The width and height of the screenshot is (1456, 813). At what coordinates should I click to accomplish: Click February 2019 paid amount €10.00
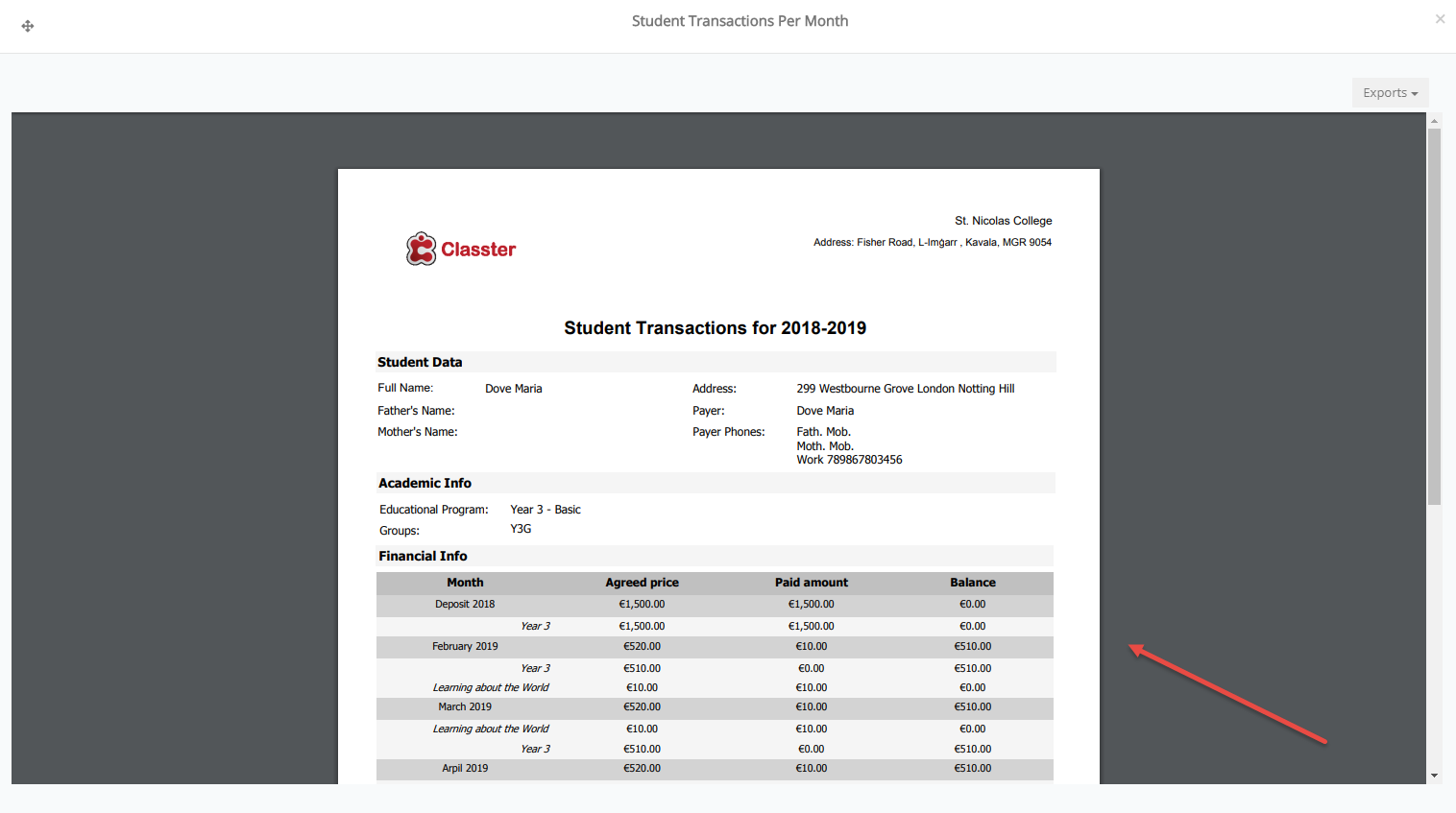[x=812, y=647]
